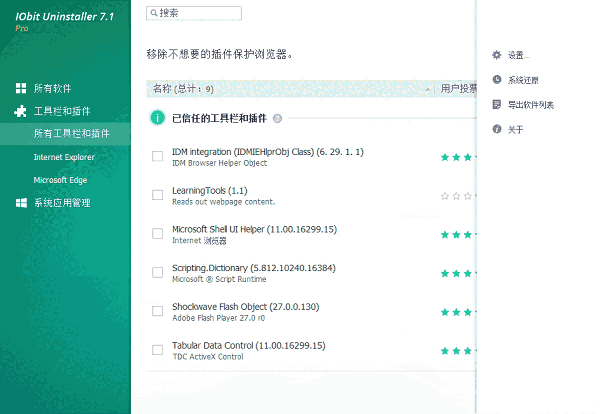The image size is (600, 414).
Task: Click the 导出软件列表 document icon
Action: [497, 104]
